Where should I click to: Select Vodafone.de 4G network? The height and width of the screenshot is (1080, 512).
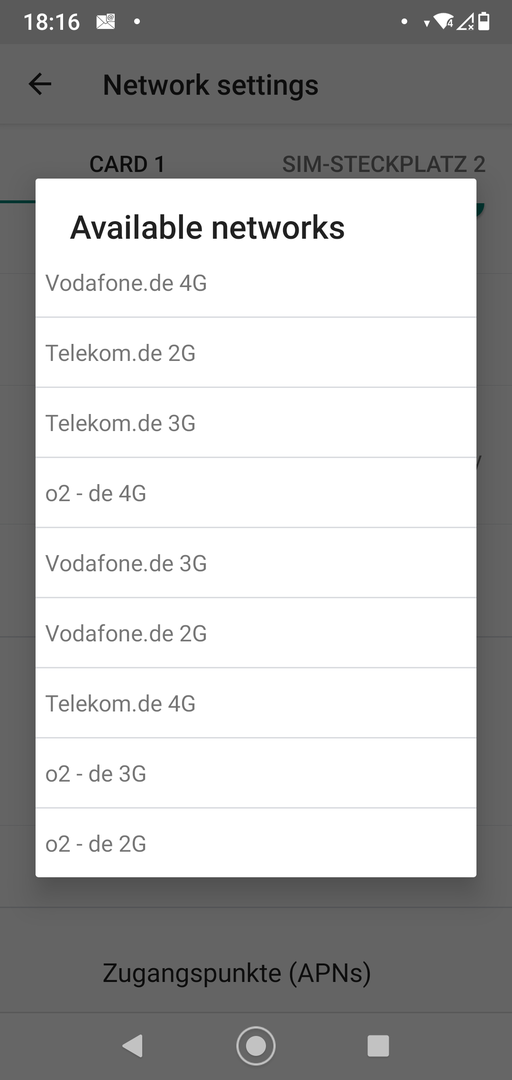coord(256,283)
